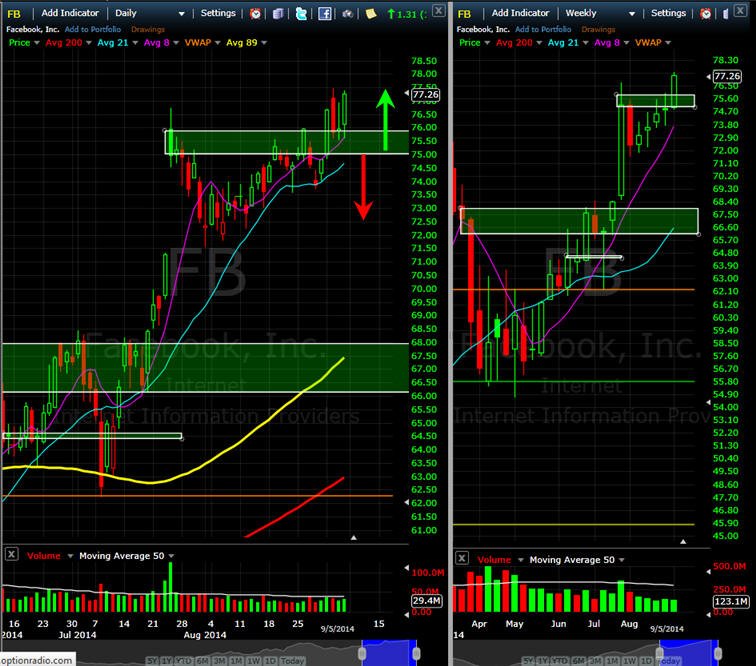Screen dimensions: 756x666
Task: Select 1Y range in Daily chart
Action: pyautogui.click(x=166, y=661)
